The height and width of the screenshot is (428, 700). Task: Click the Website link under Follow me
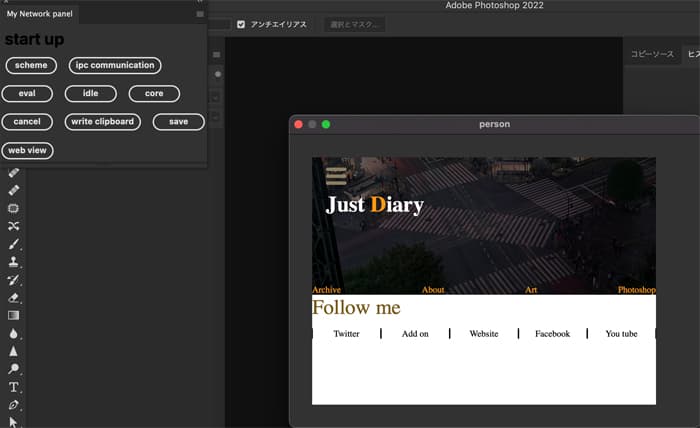(x=484, y=334)
